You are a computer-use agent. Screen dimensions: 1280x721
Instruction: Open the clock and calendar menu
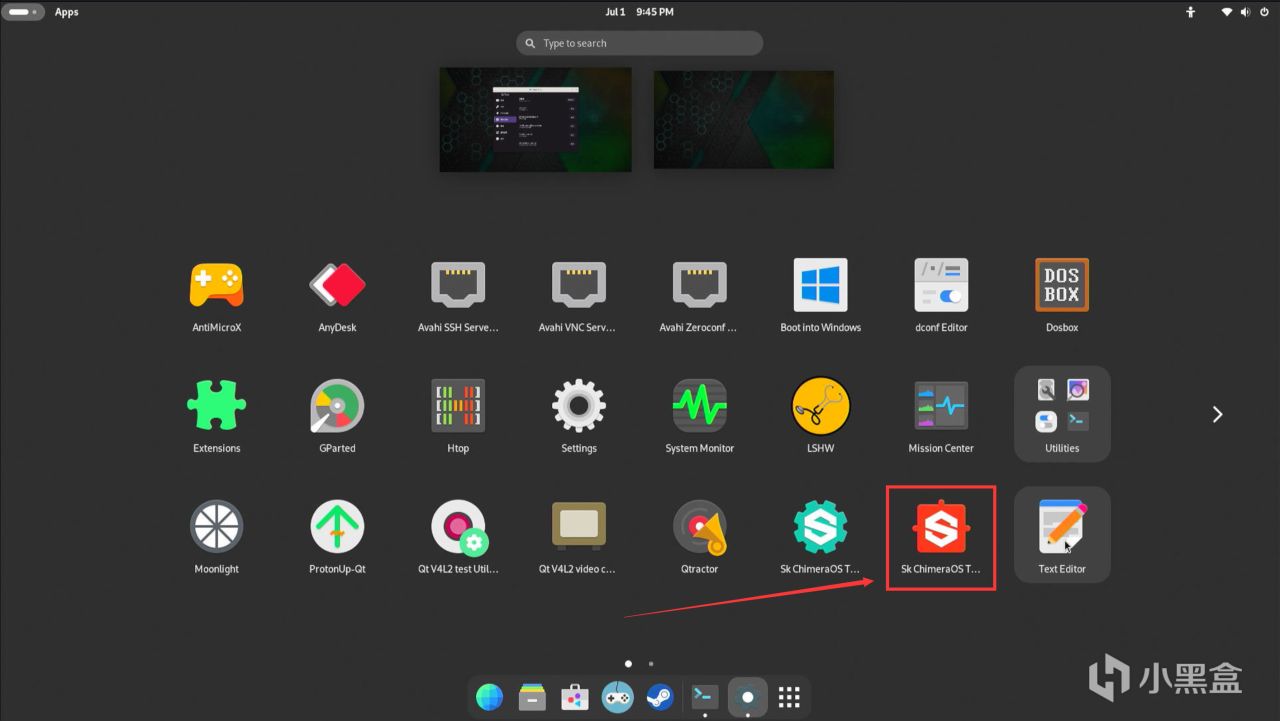tap(640, 12)
